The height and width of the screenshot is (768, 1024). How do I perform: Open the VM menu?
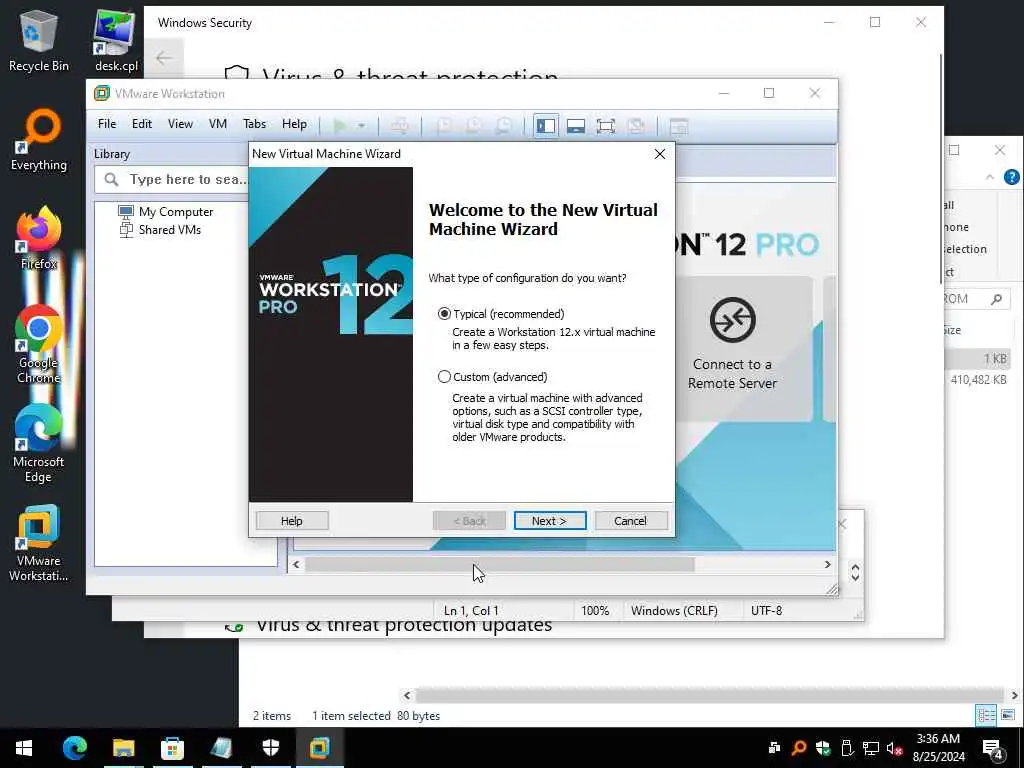(x=217, y=124)
